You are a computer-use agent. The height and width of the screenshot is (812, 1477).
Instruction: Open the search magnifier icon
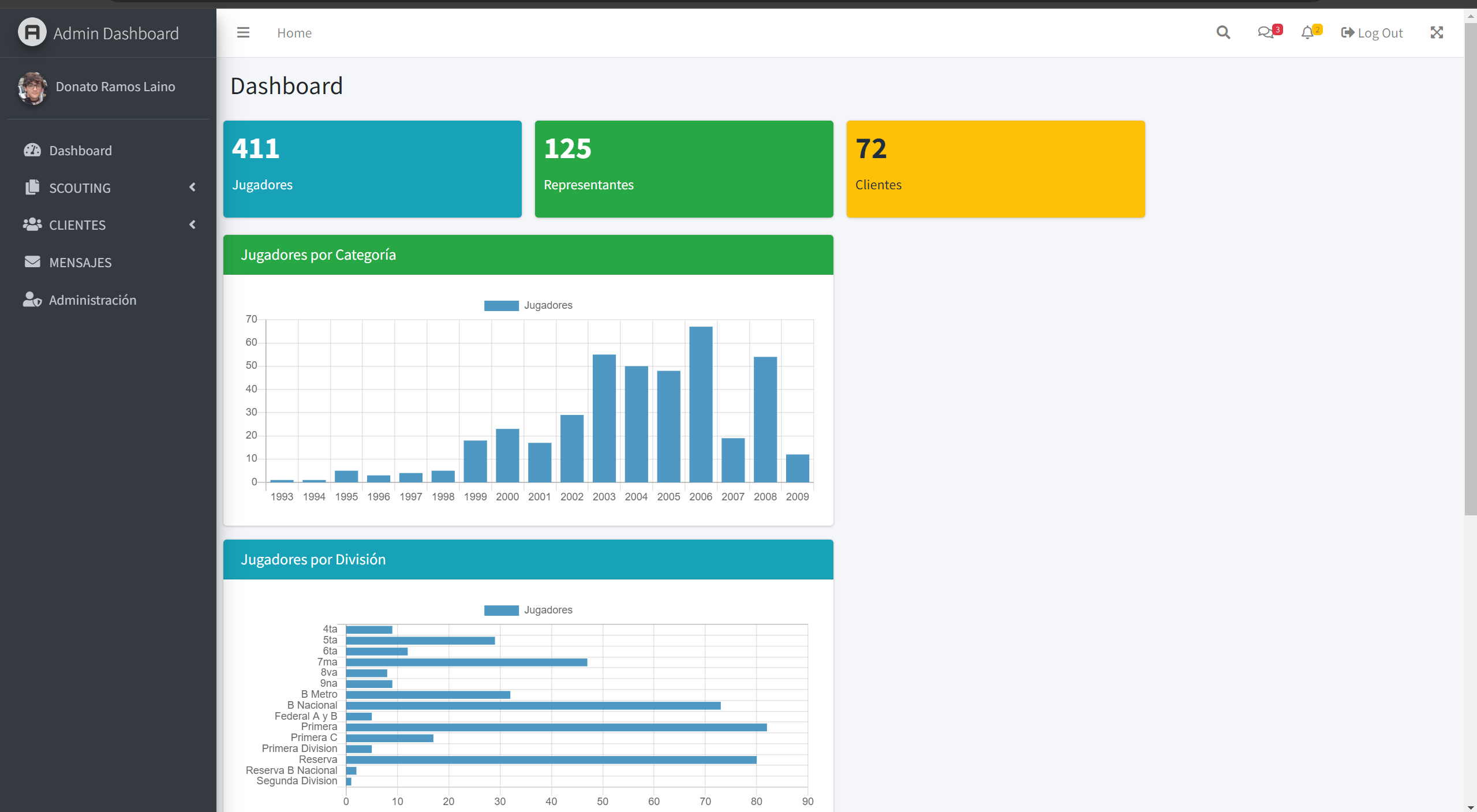point(1223,33)
